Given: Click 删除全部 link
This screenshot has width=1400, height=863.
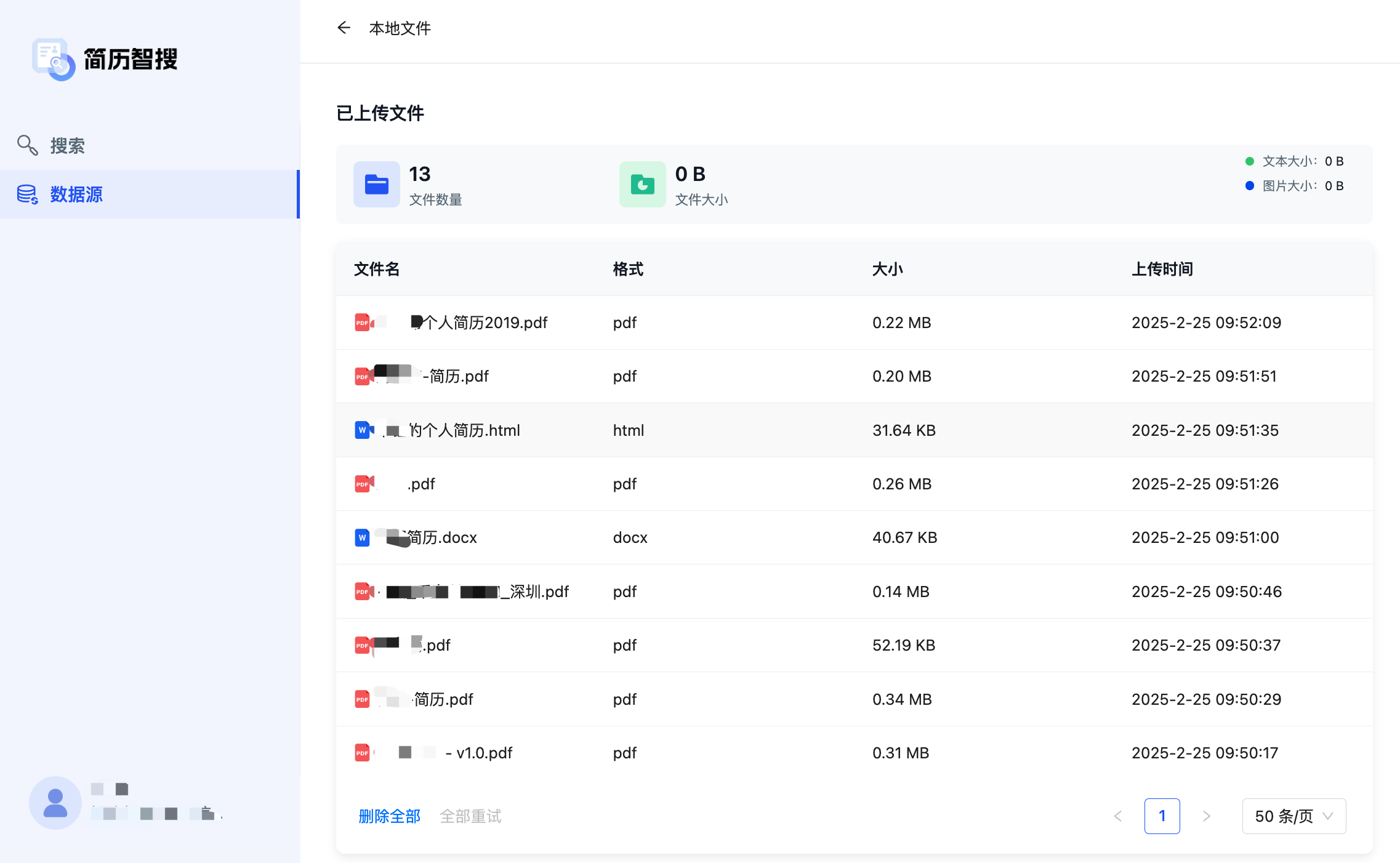Looking at the screenshot, I should (389, 816).
